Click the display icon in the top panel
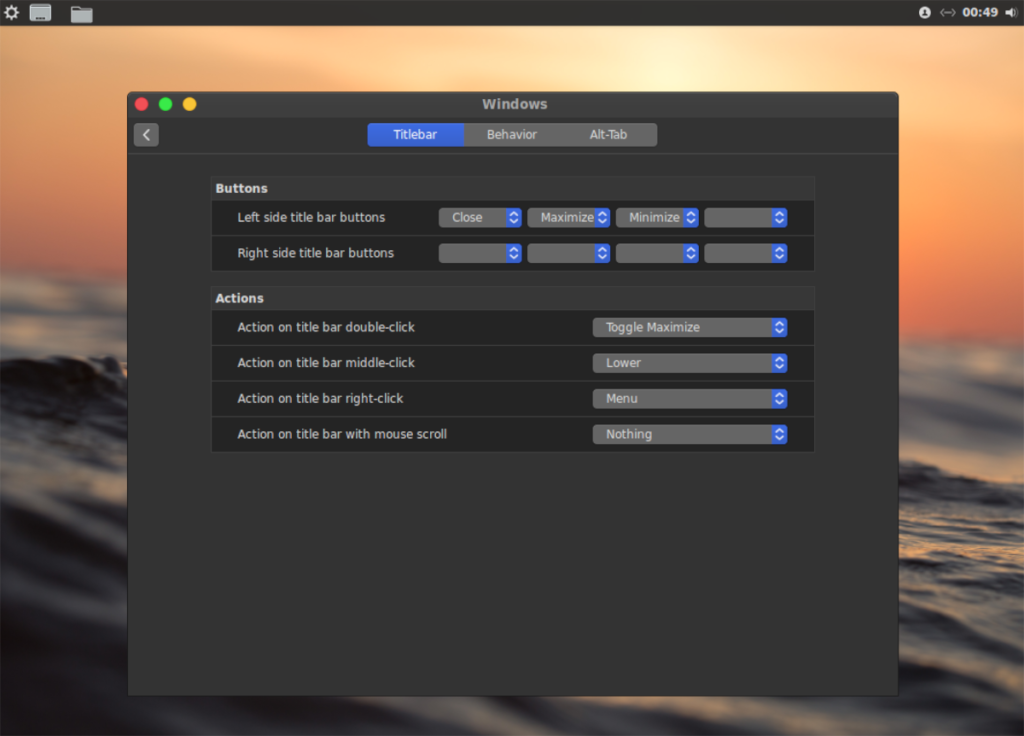The width and height of the screenshot is (1024, 736). click(41, 13)
